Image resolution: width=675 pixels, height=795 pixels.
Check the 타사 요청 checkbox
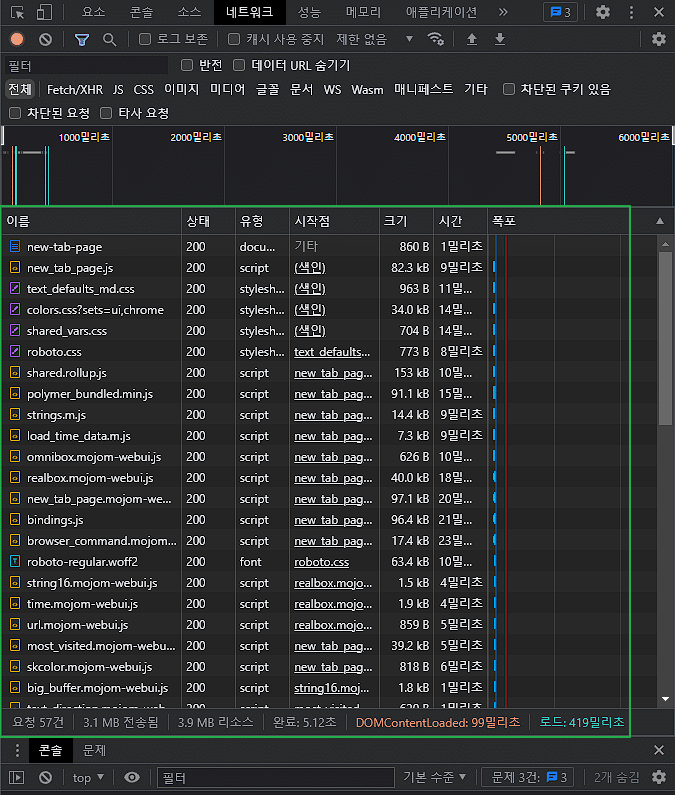(106, 113)
